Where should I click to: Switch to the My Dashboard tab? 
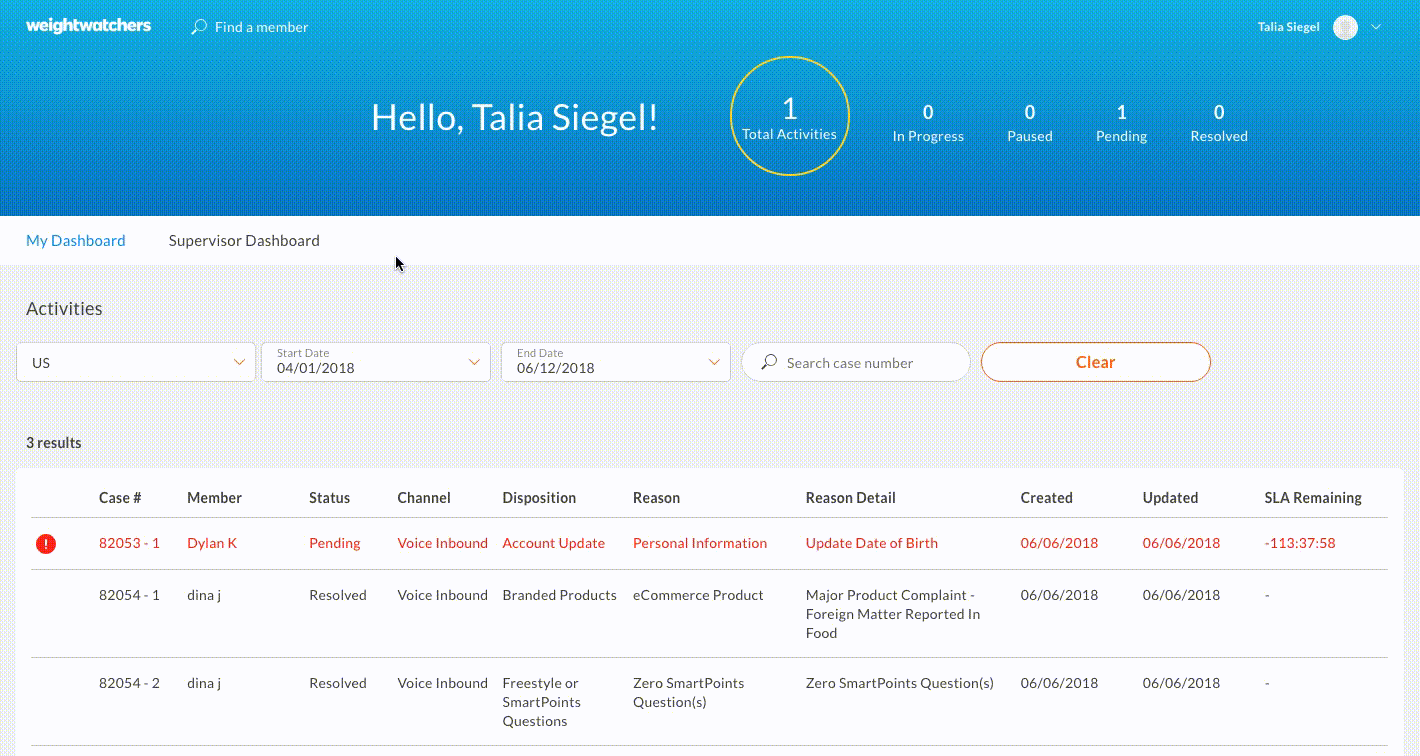point(76,240)
